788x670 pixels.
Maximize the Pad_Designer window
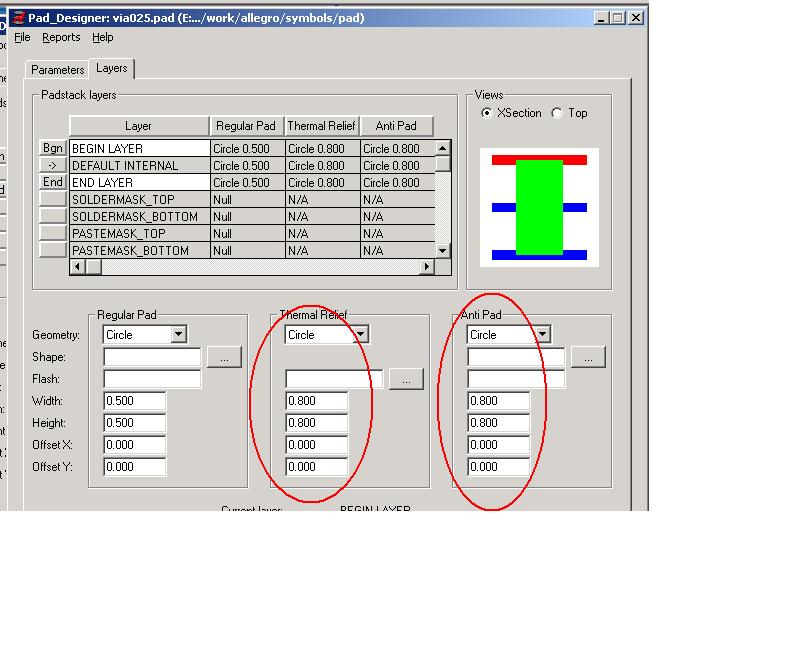(x=618, y=18)
